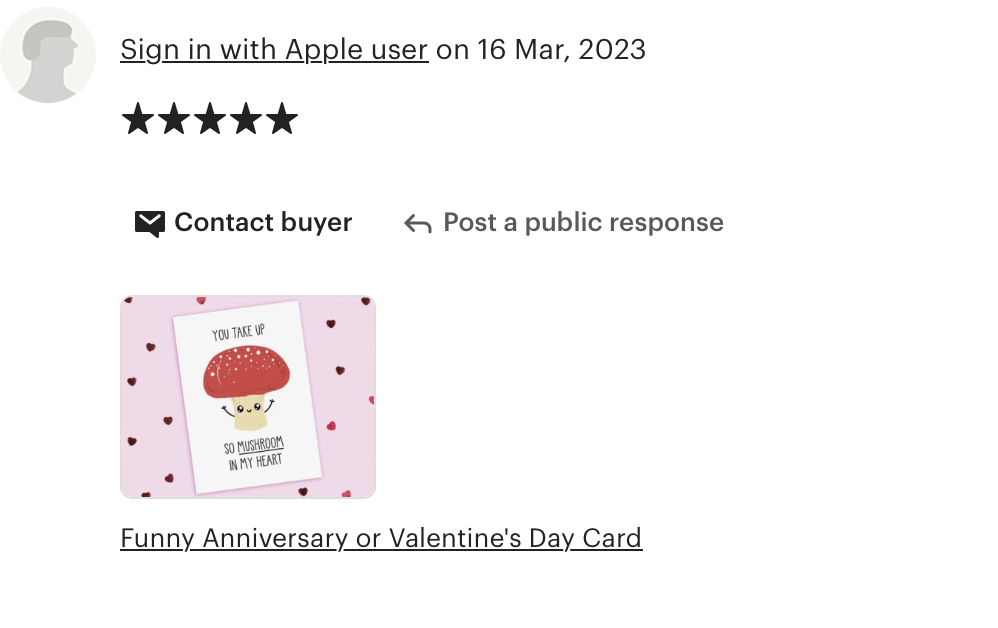Viewport: 998px width, 628px height.
Task: Click the third, middle star of the rating
Action: [210, 119]
